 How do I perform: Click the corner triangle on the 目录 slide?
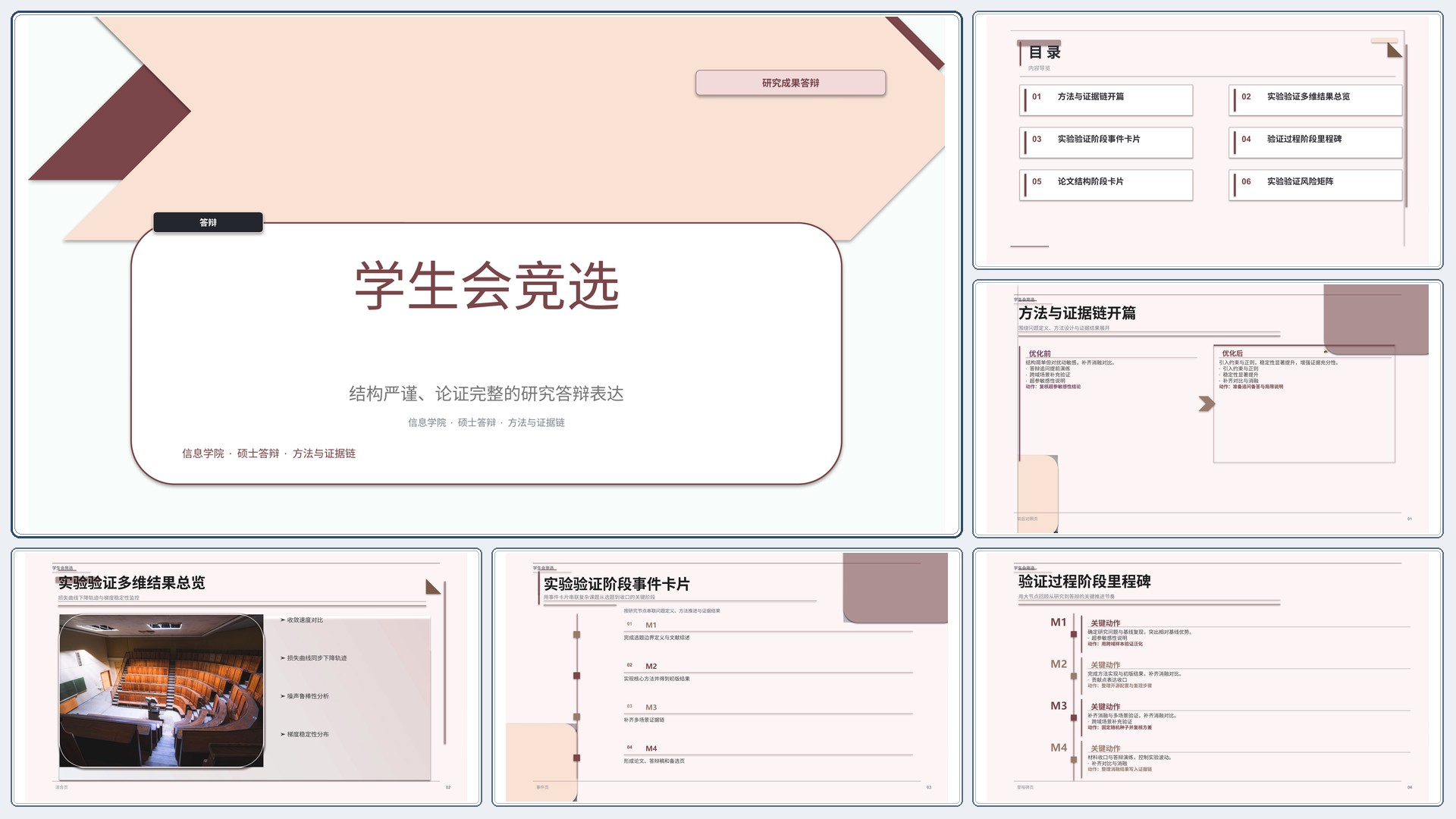pos(1395,50)
